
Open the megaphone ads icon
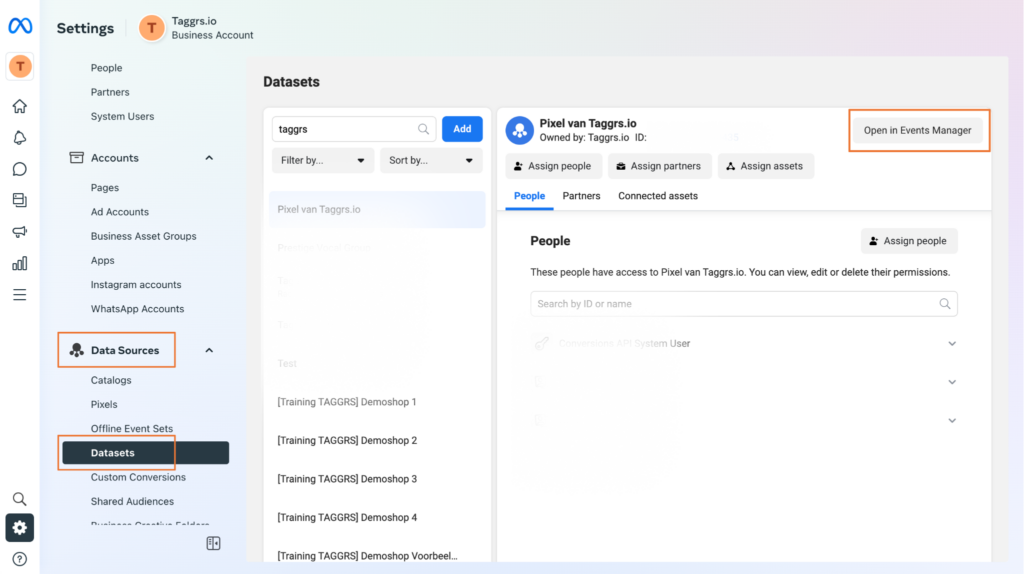click(x=20, y=232)
